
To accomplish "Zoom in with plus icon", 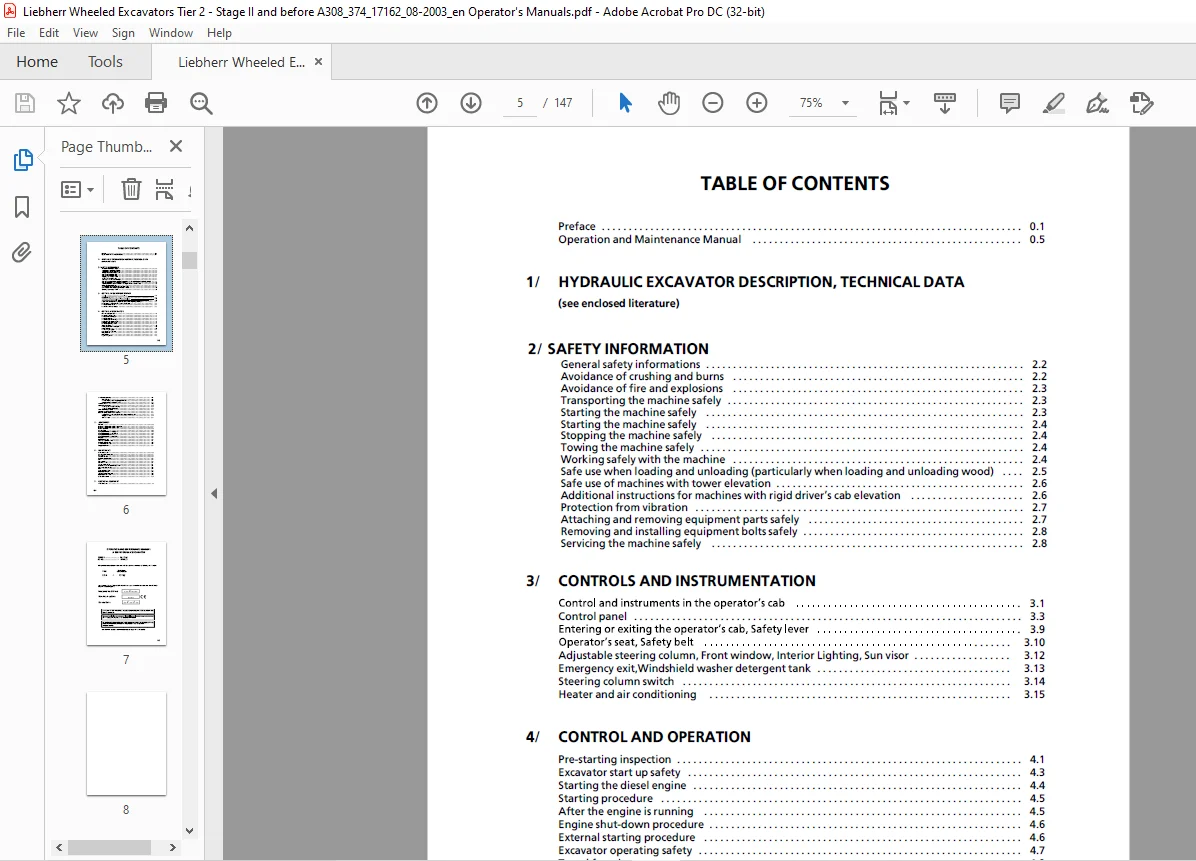I will [x=757, y=103].
